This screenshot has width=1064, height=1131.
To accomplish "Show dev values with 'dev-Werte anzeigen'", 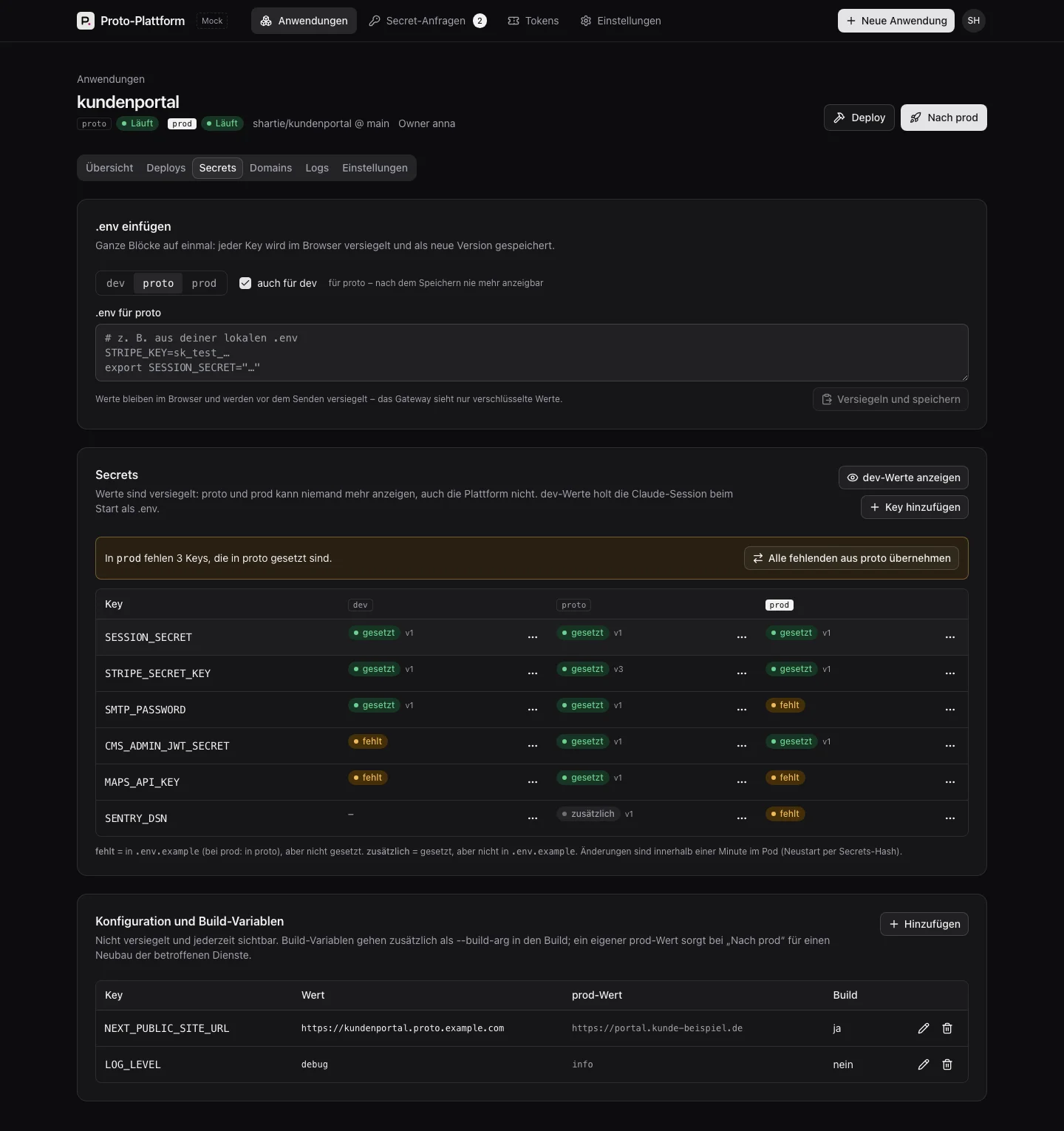I will (x=903, y=478).
